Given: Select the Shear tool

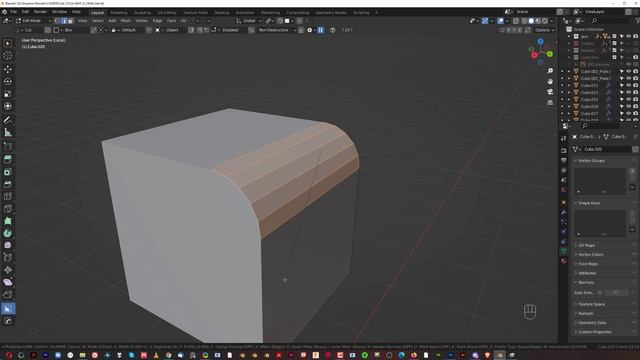Looking at the screenshot, I should click(8, 282).
